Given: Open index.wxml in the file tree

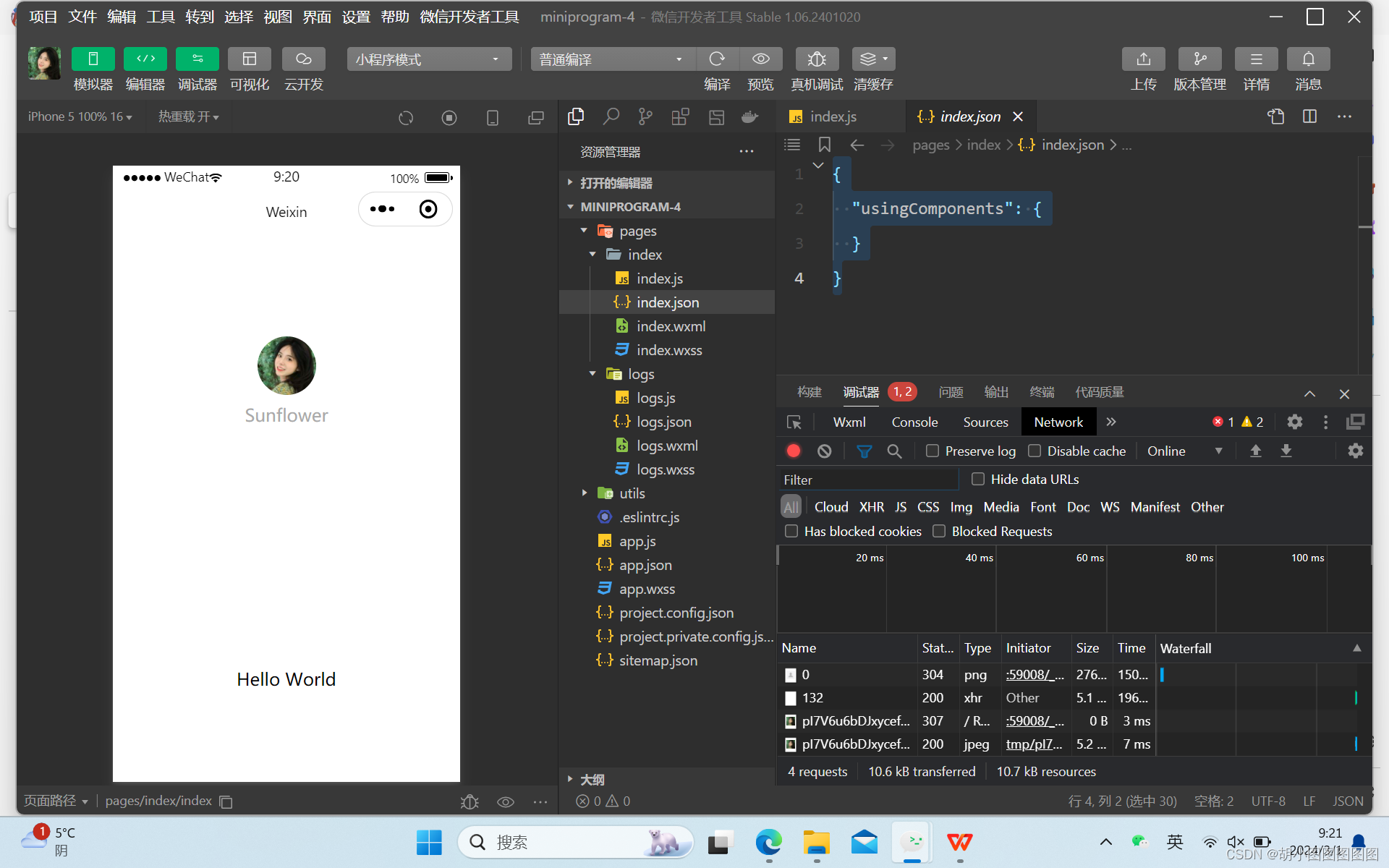Looking at the screenshot, I should [x=671, y=326].
